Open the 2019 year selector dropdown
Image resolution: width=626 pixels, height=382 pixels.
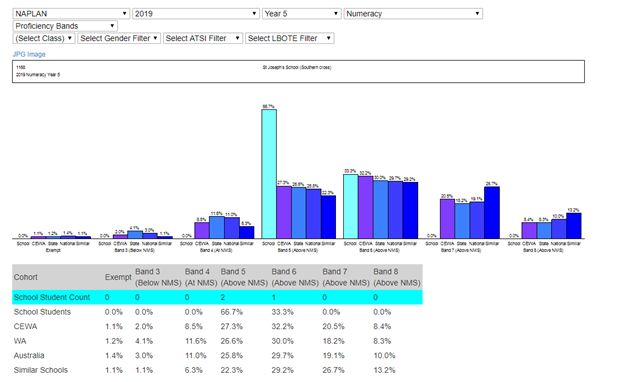[x=196, y=14]
